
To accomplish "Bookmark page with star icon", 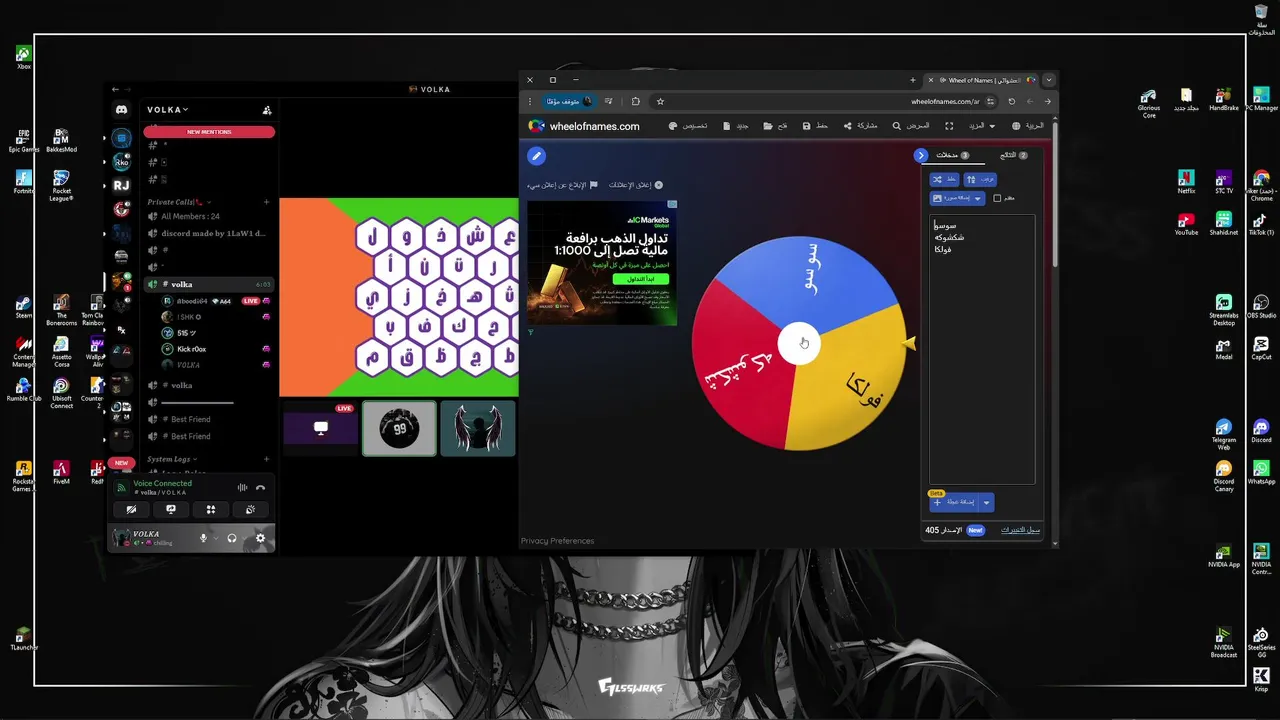I will [x=660, y=101].
